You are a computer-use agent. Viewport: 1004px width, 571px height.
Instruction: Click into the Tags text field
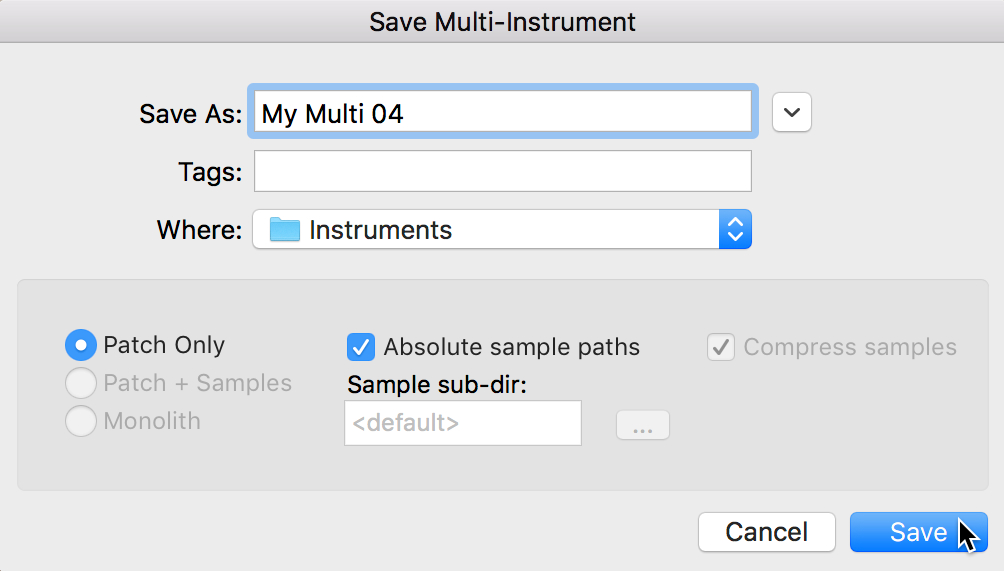pyautogui.click(x=502, y=172)
